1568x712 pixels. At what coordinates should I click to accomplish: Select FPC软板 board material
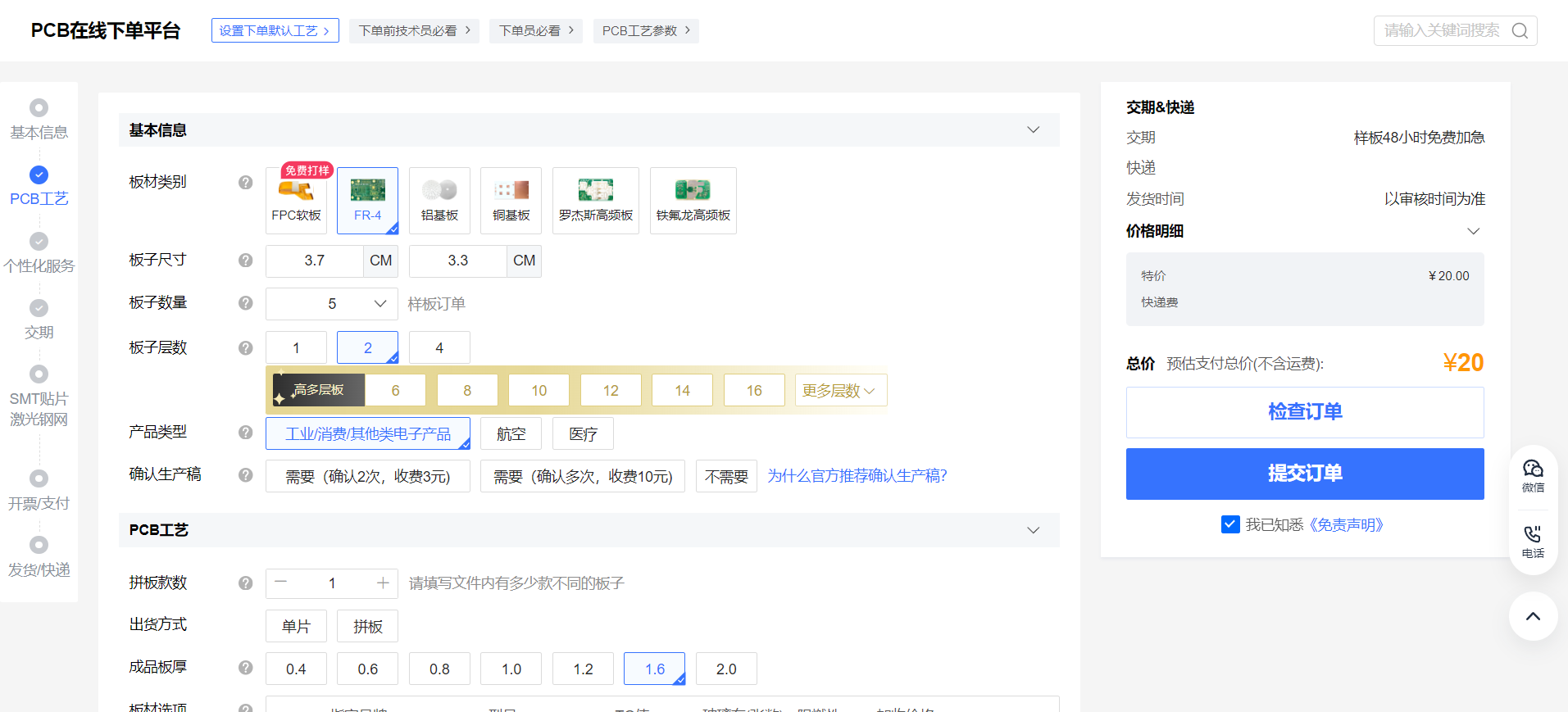tap(296, 201)
